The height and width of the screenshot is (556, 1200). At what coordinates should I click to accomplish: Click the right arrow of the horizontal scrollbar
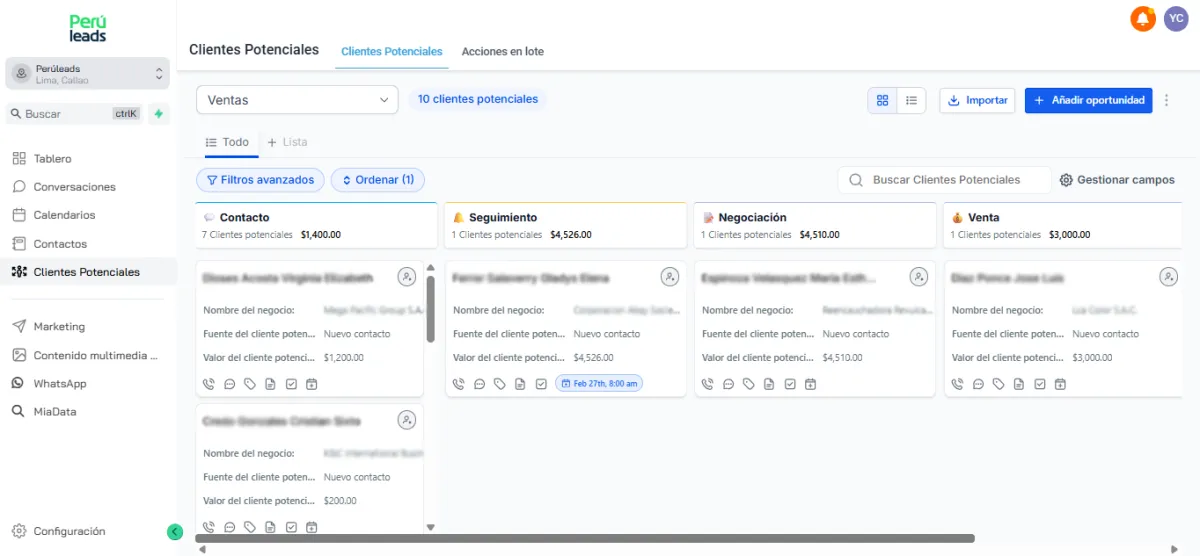pos(1174,549)
